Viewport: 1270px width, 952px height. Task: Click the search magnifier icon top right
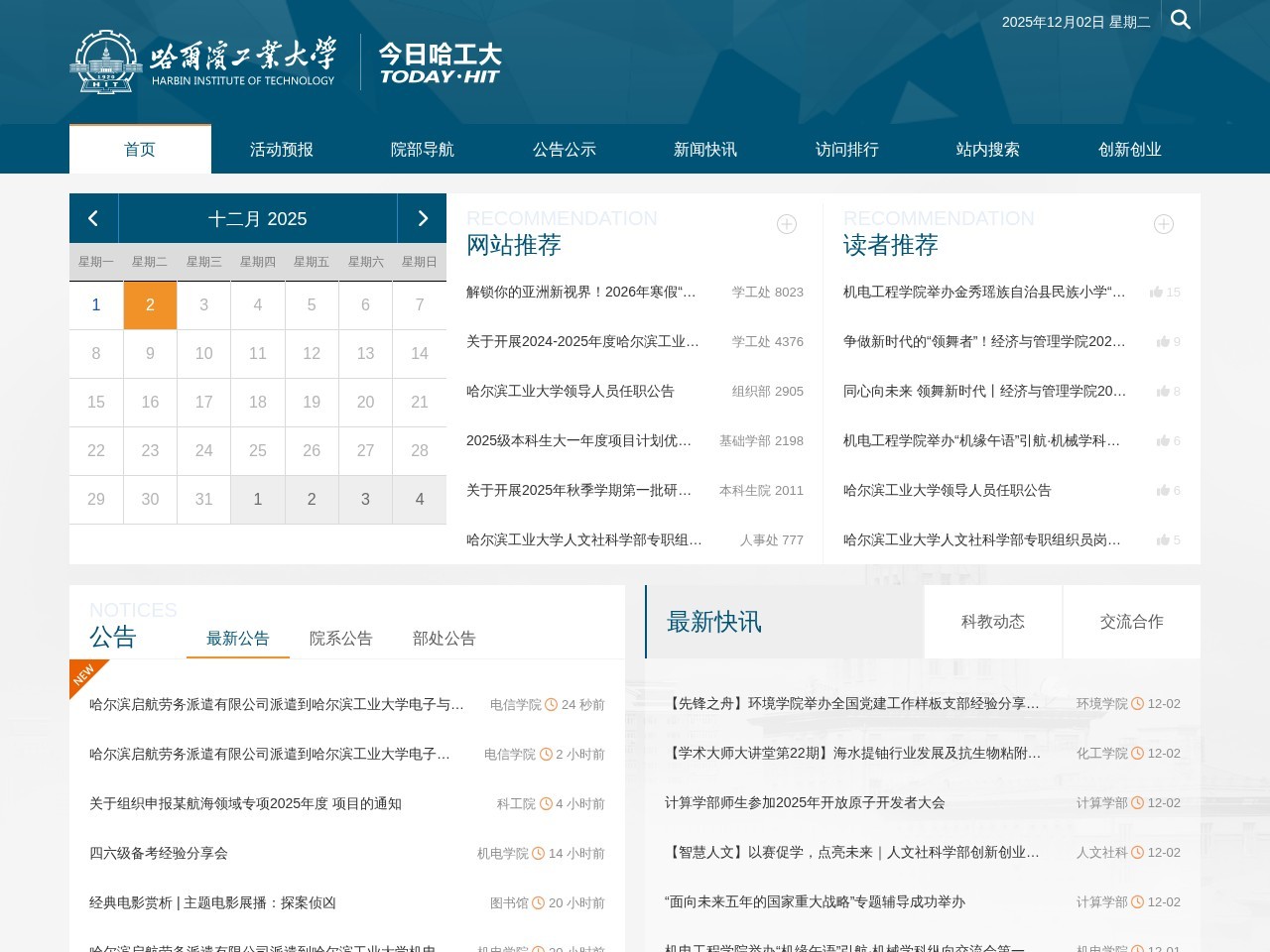point(1181,19)
